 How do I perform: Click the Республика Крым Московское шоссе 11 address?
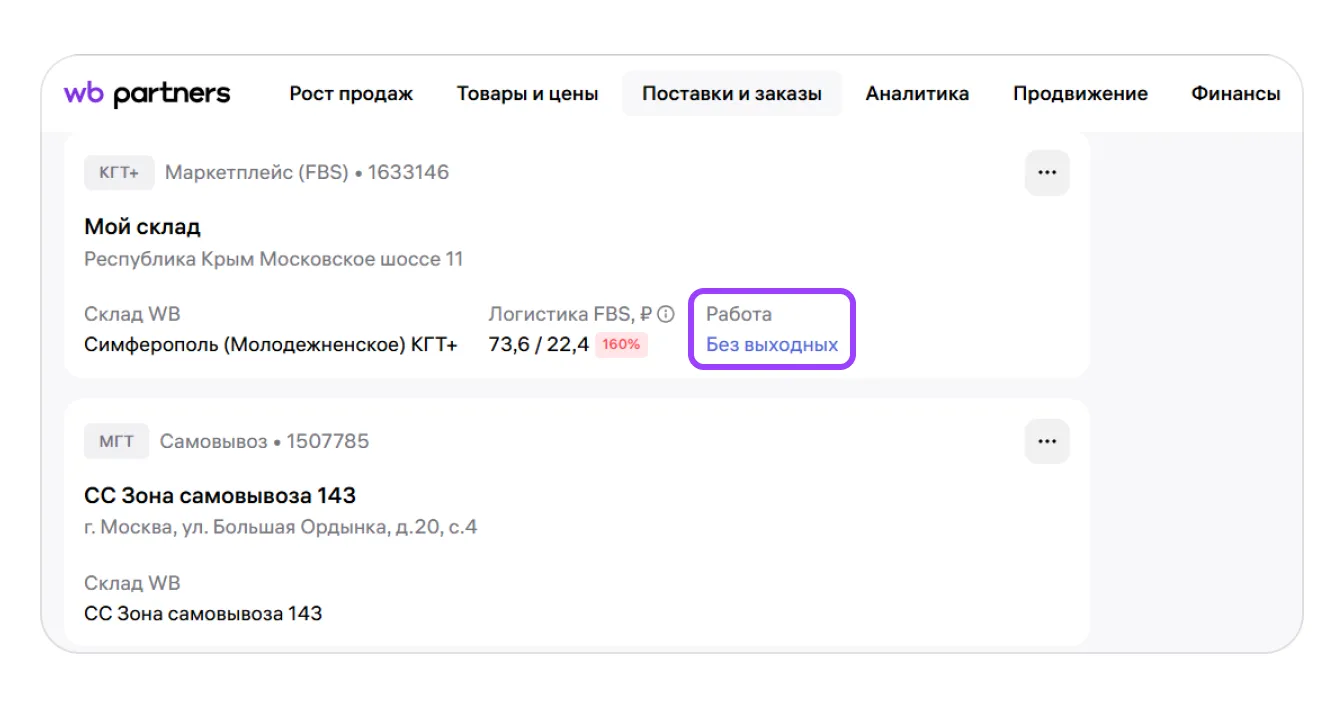pos(273,259)
